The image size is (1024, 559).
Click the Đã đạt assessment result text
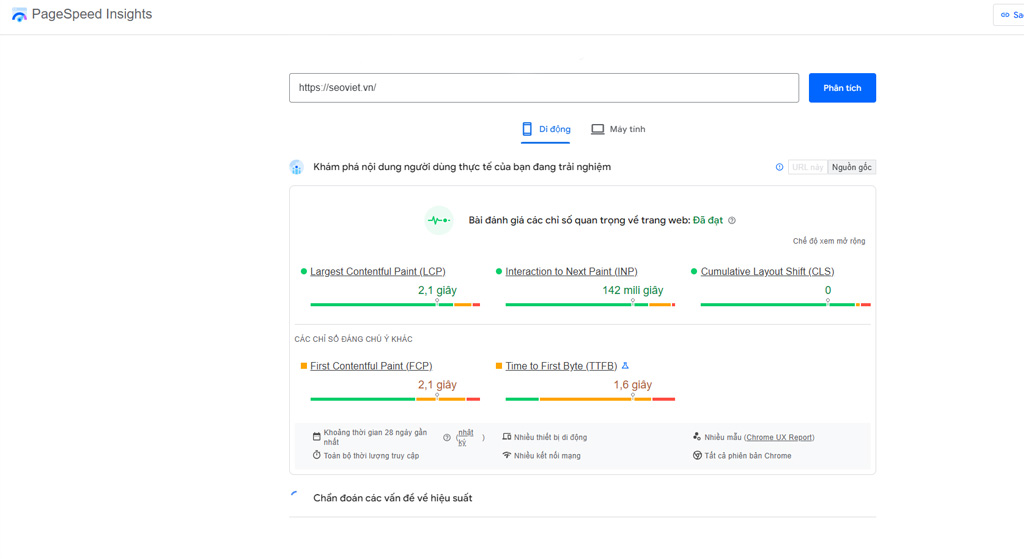click(708, 220)
